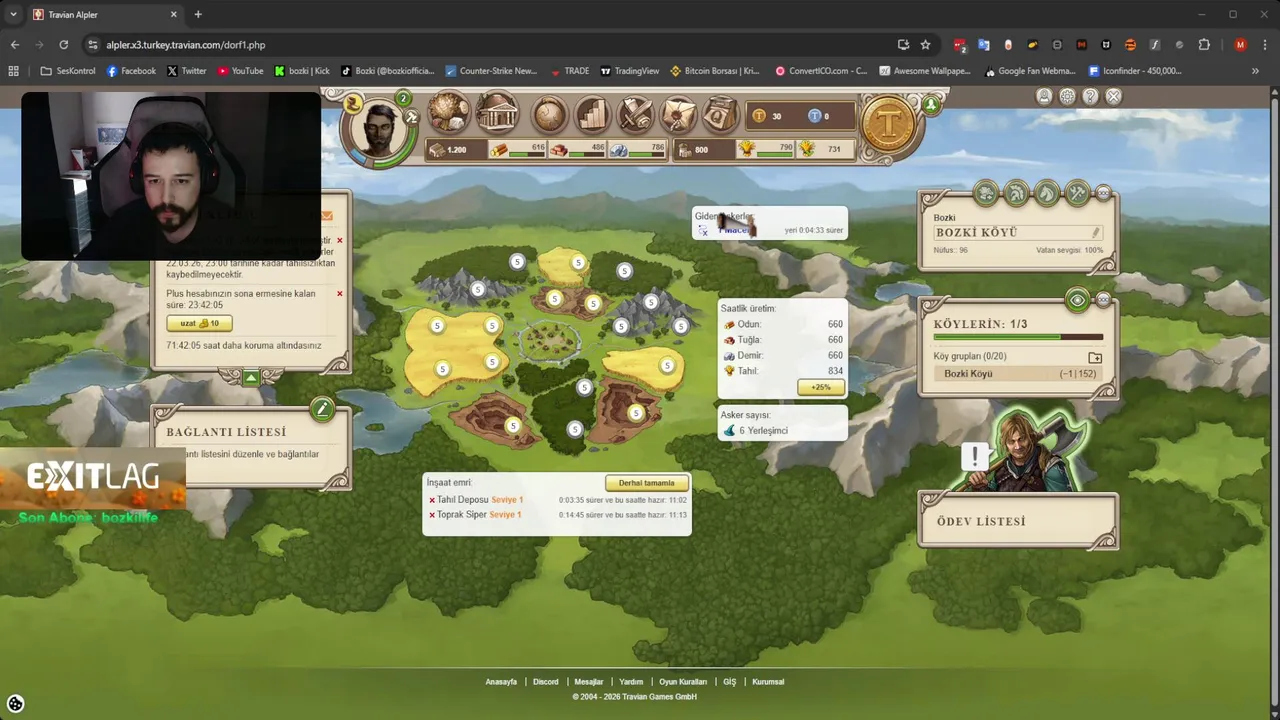The width and height of the screenshot is (1280, 720).
Task: Open the Chrome profile M avatar
Action: (x=1240, y=45)
